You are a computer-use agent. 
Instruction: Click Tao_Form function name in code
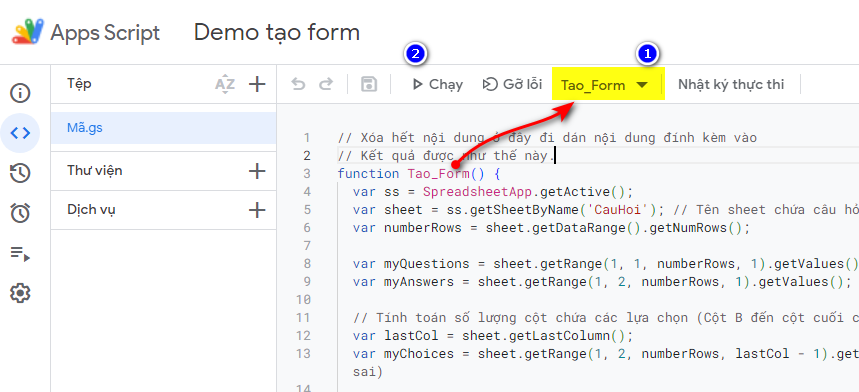438,174
